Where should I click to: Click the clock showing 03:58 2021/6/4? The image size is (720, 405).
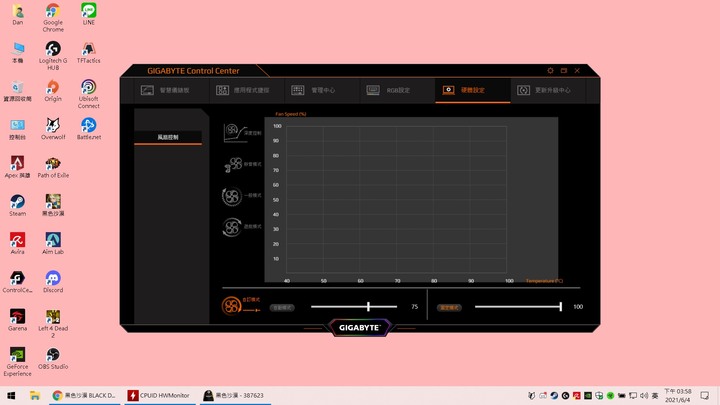[x=677, y=395]
